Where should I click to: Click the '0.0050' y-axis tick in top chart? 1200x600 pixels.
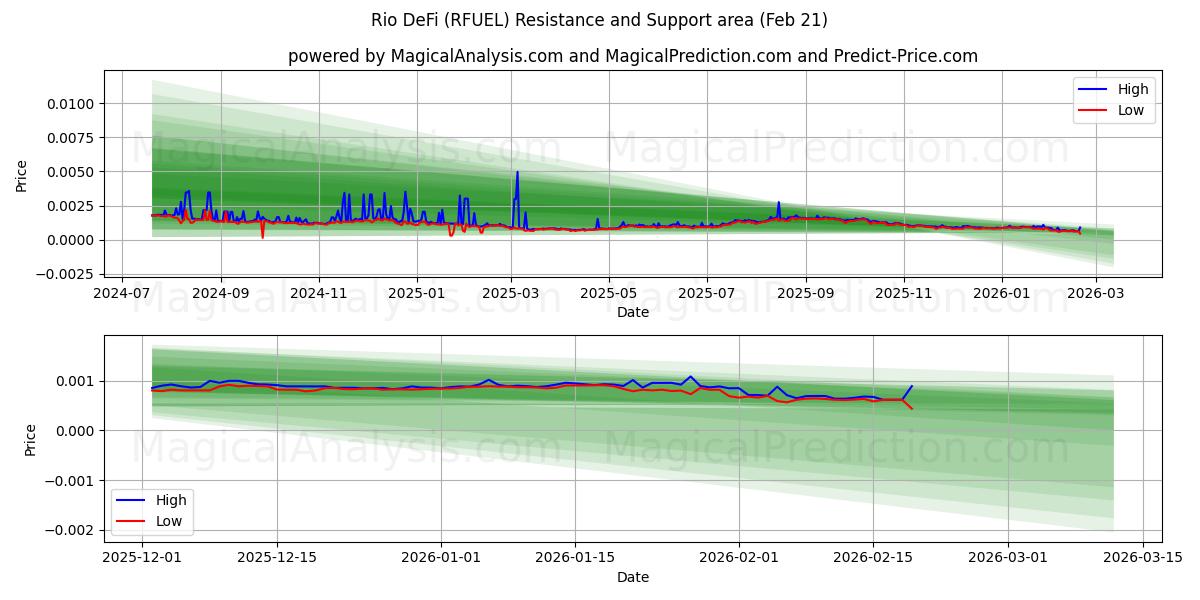(x=73, y=172)
